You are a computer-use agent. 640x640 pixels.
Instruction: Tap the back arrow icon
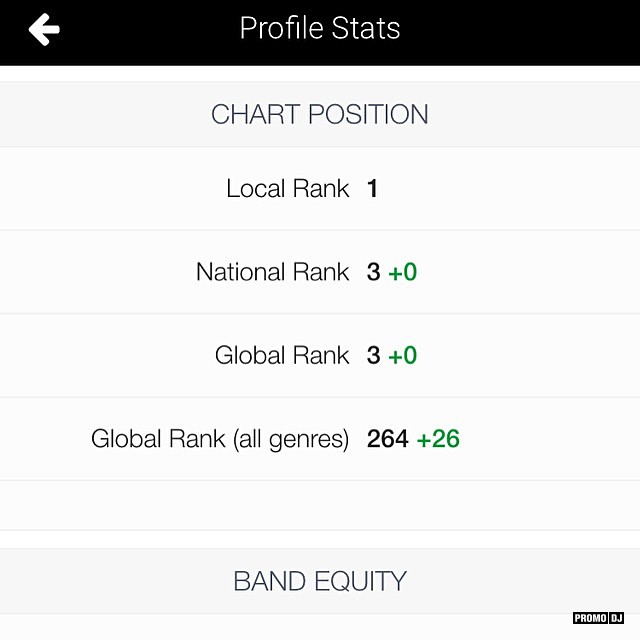44,30
